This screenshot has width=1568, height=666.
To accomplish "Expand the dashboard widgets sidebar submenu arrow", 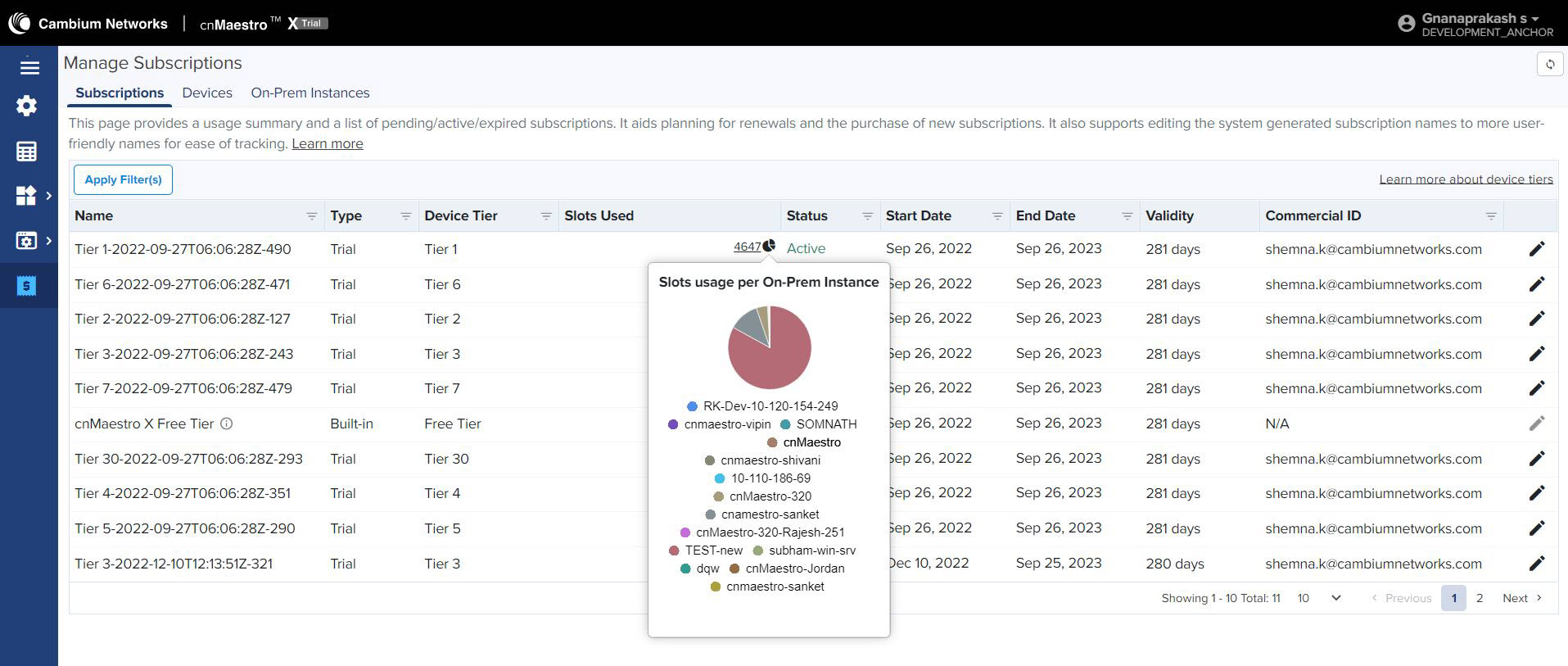I will (49, 195).
